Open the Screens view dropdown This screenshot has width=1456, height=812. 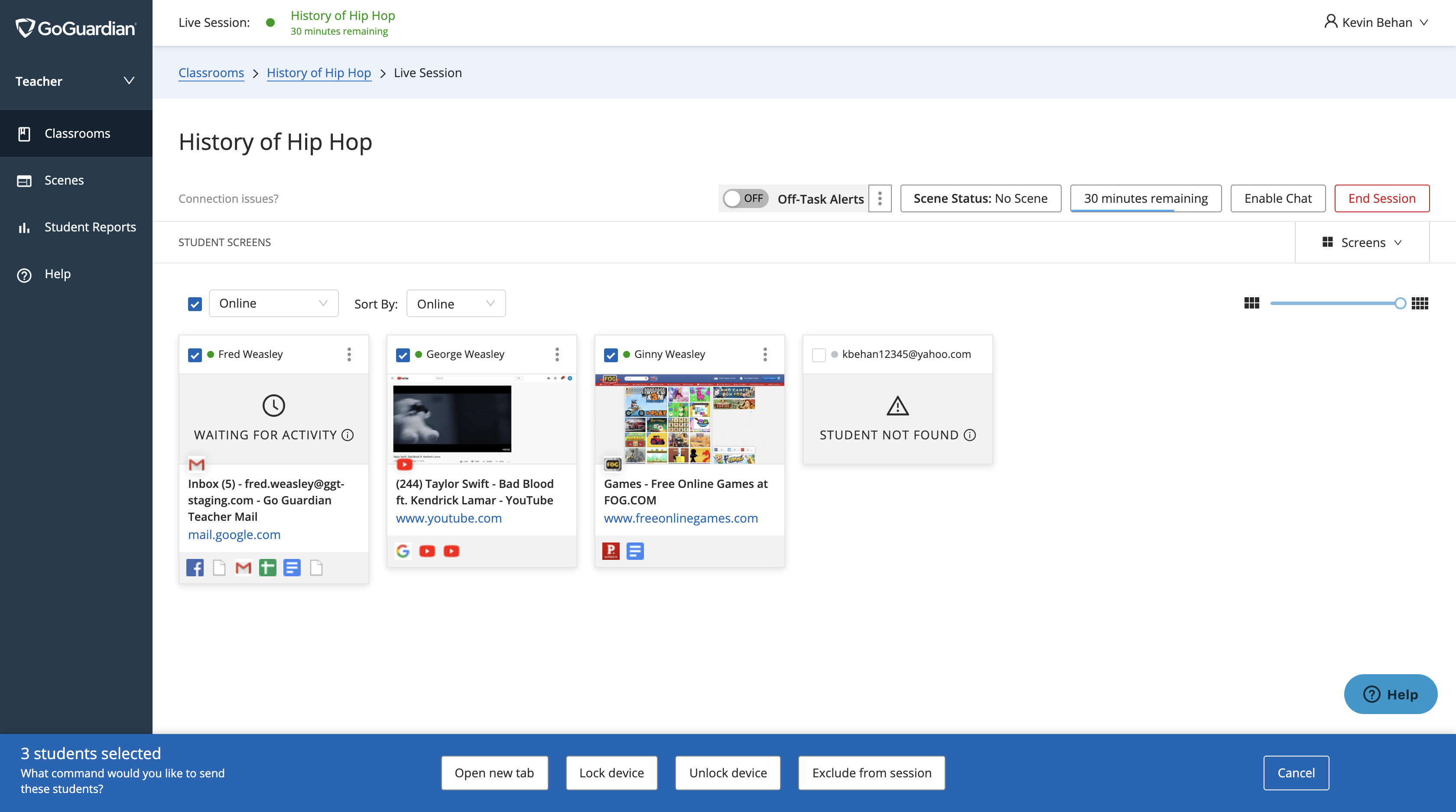[x=1362, y=242]
